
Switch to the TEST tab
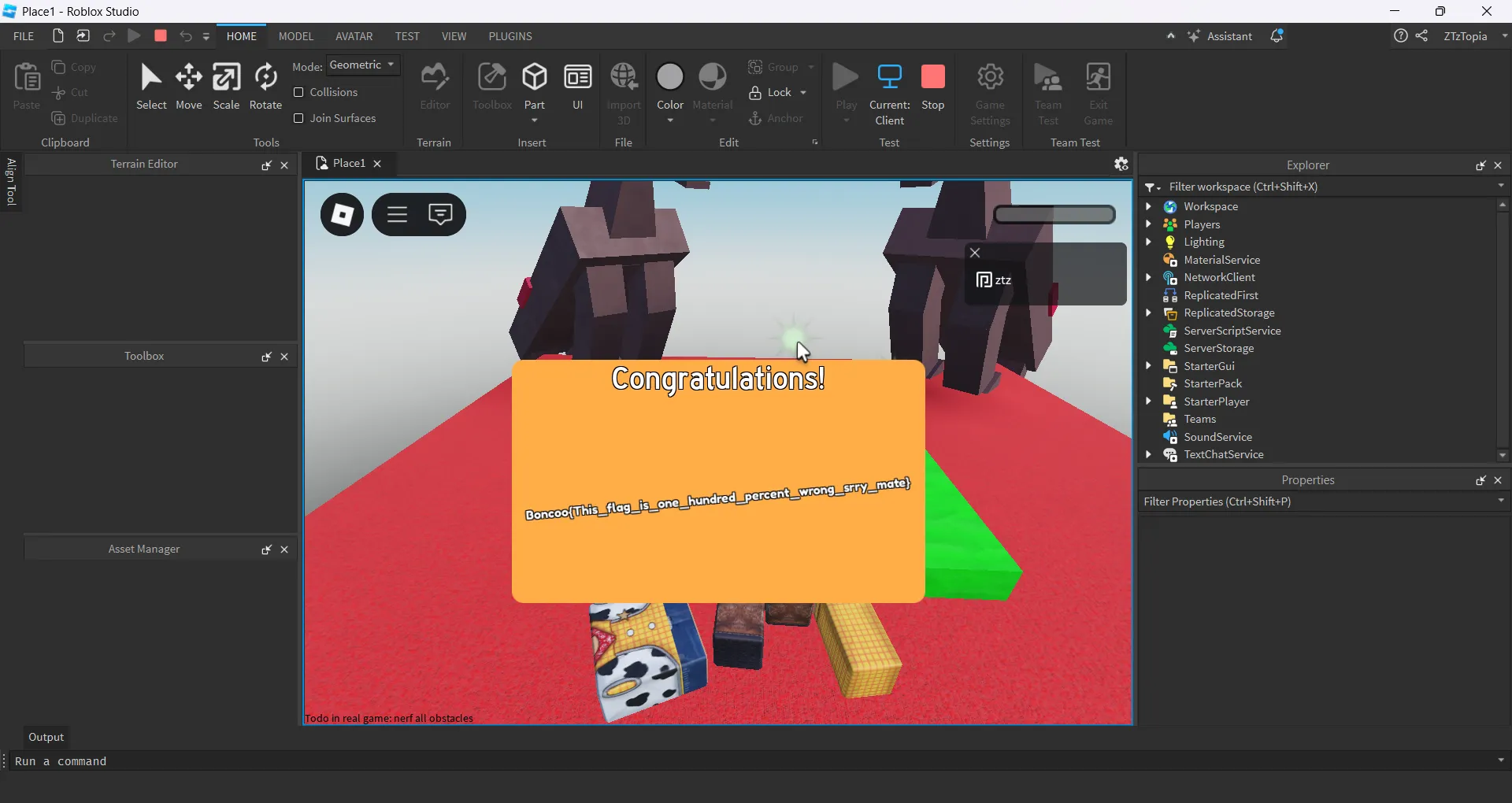(407, 36)
